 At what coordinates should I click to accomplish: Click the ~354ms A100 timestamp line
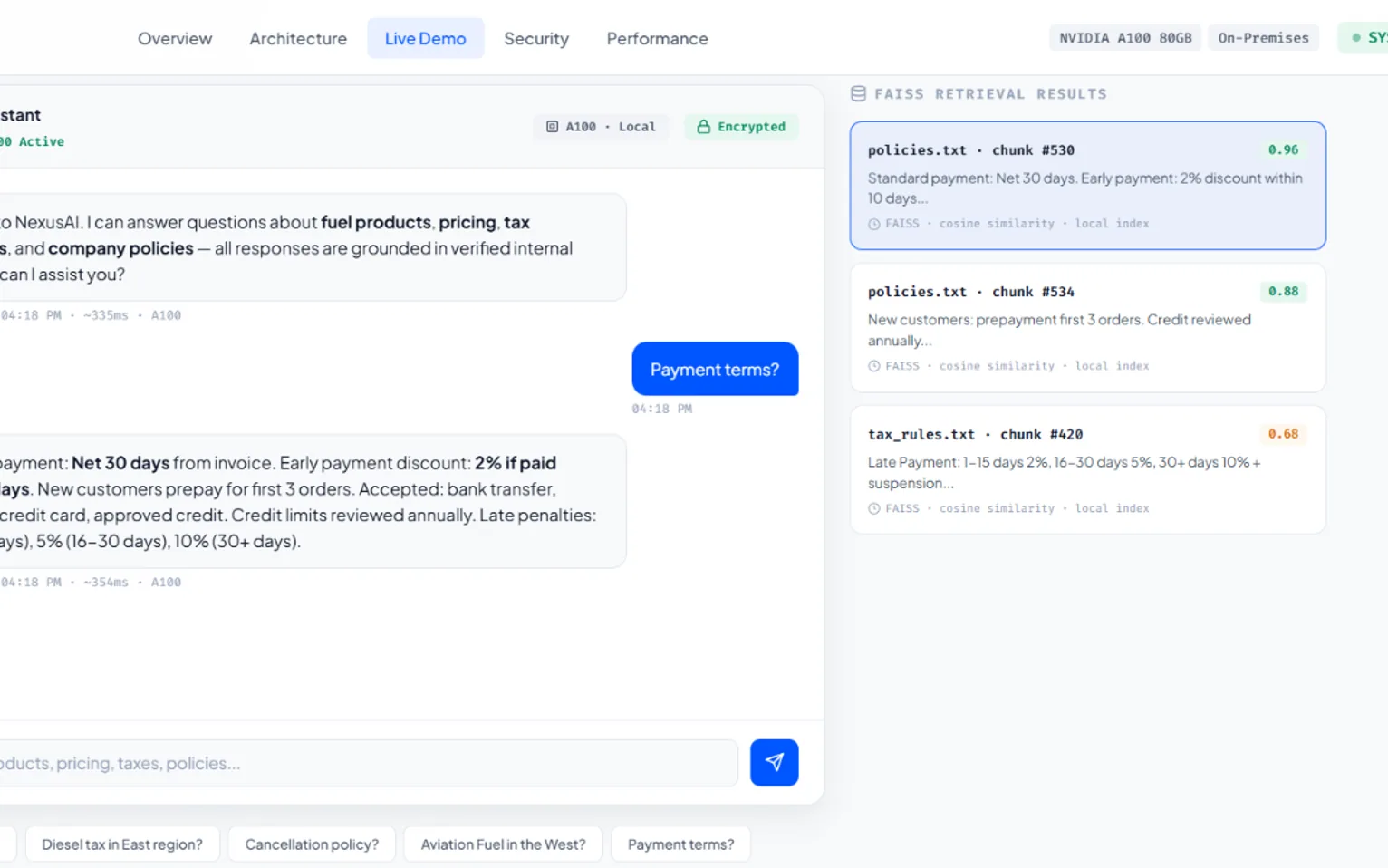click(91, 583)
